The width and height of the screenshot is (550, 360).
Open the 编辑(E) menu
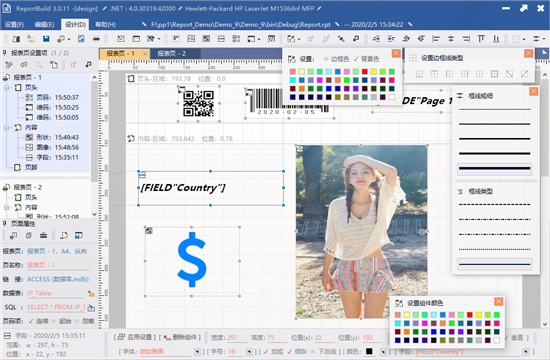[44, 24]
